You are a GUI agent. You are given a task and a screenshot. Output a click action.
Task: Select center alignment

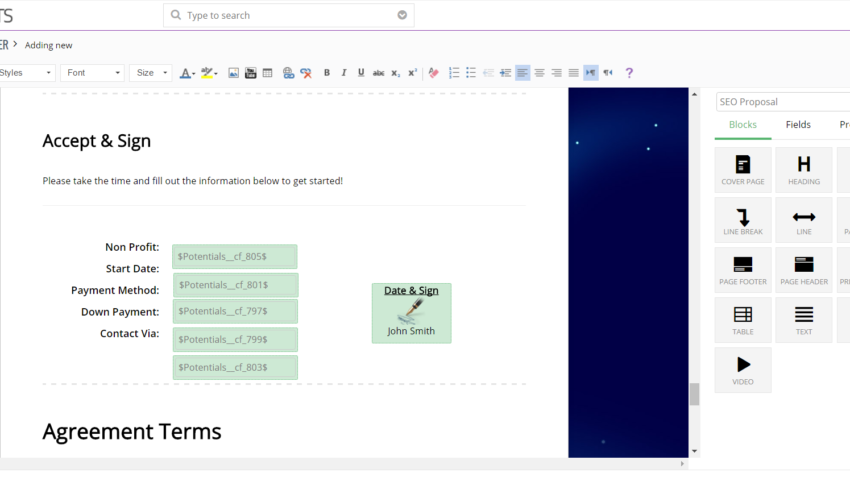tap(539, 73)
